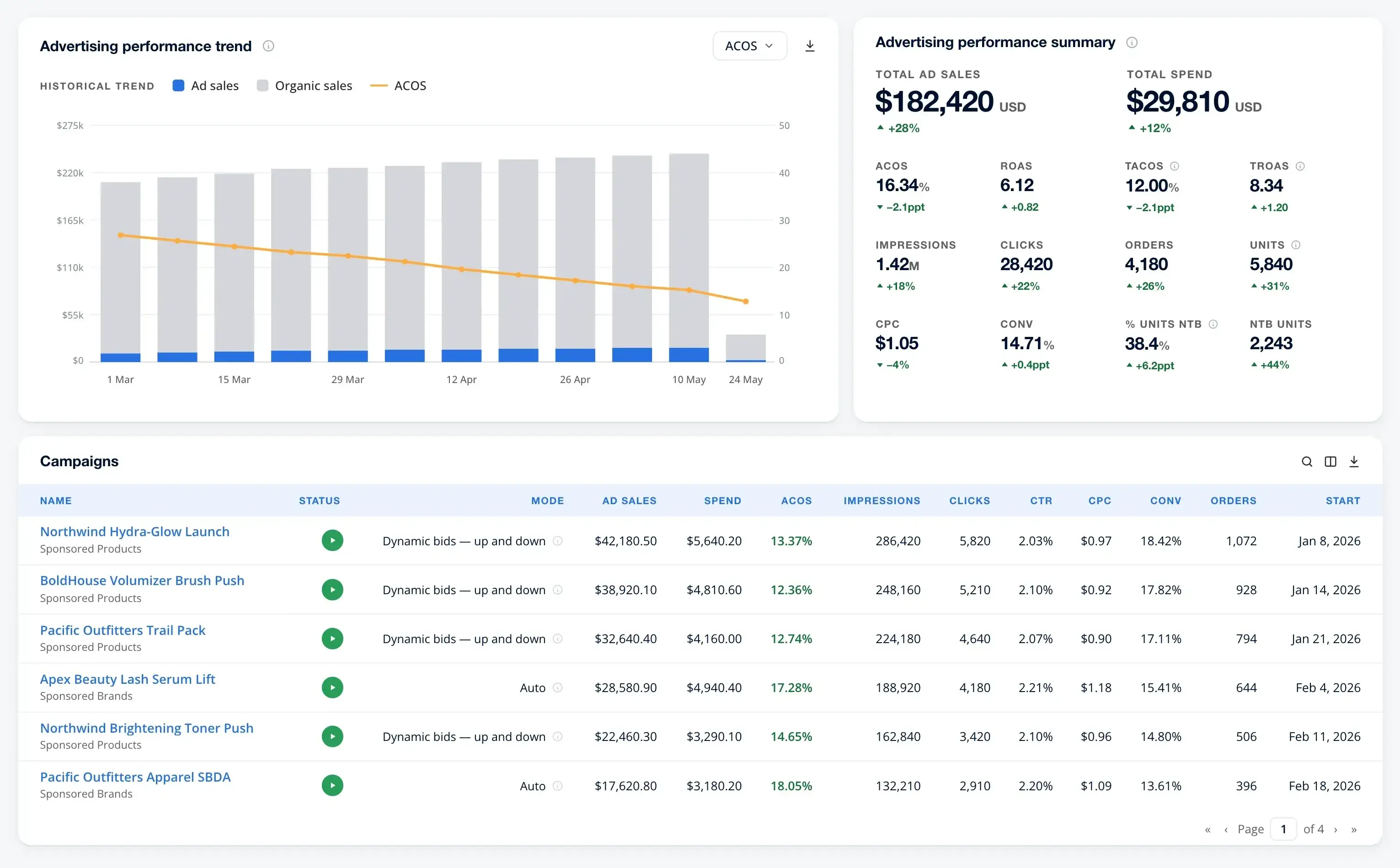Toggle status of Pacific Outfitters Apparel SBDA
The width and height of the screenshot is (1400, 868).
pyautogui.click(x=332, y=785)
